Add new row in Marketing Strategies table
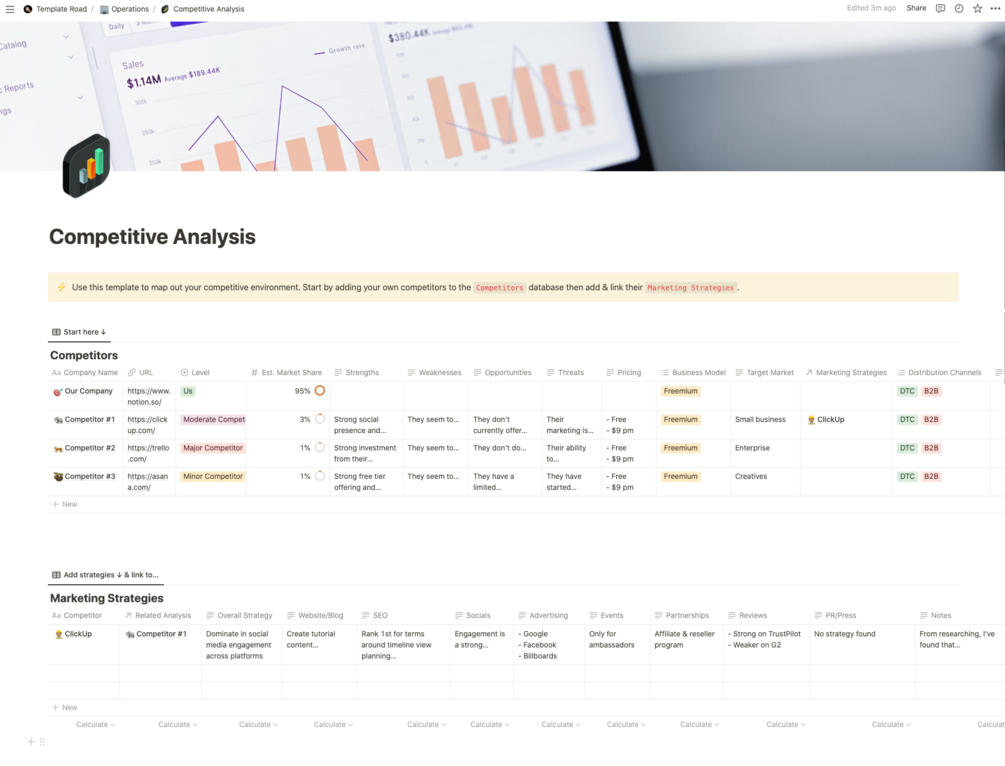Viewport: 1005px width, 766px height. coord(65,708)
